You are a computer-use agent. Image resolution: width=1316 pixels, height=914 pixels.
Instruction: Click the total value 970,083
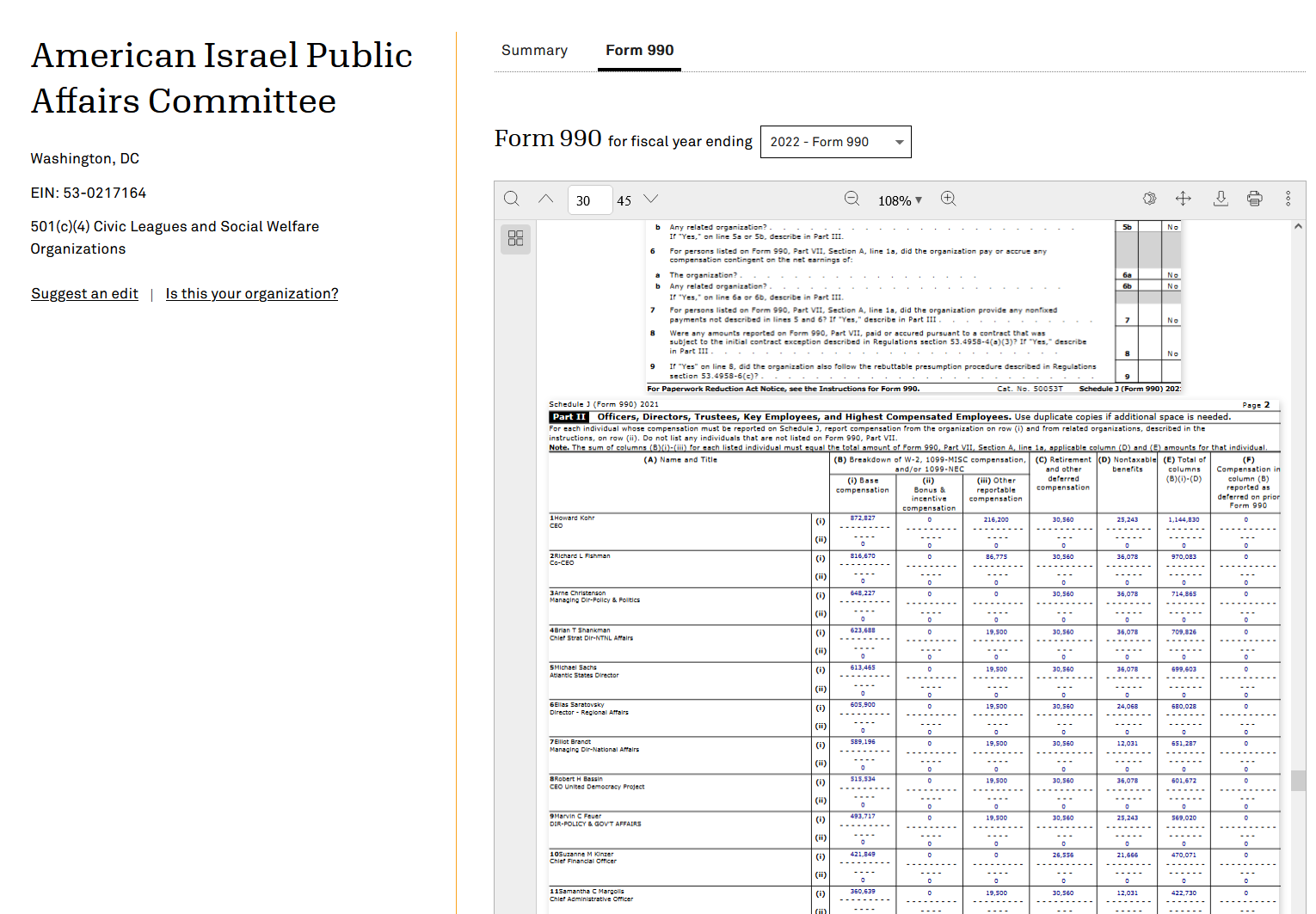(x=1184, y=557)
